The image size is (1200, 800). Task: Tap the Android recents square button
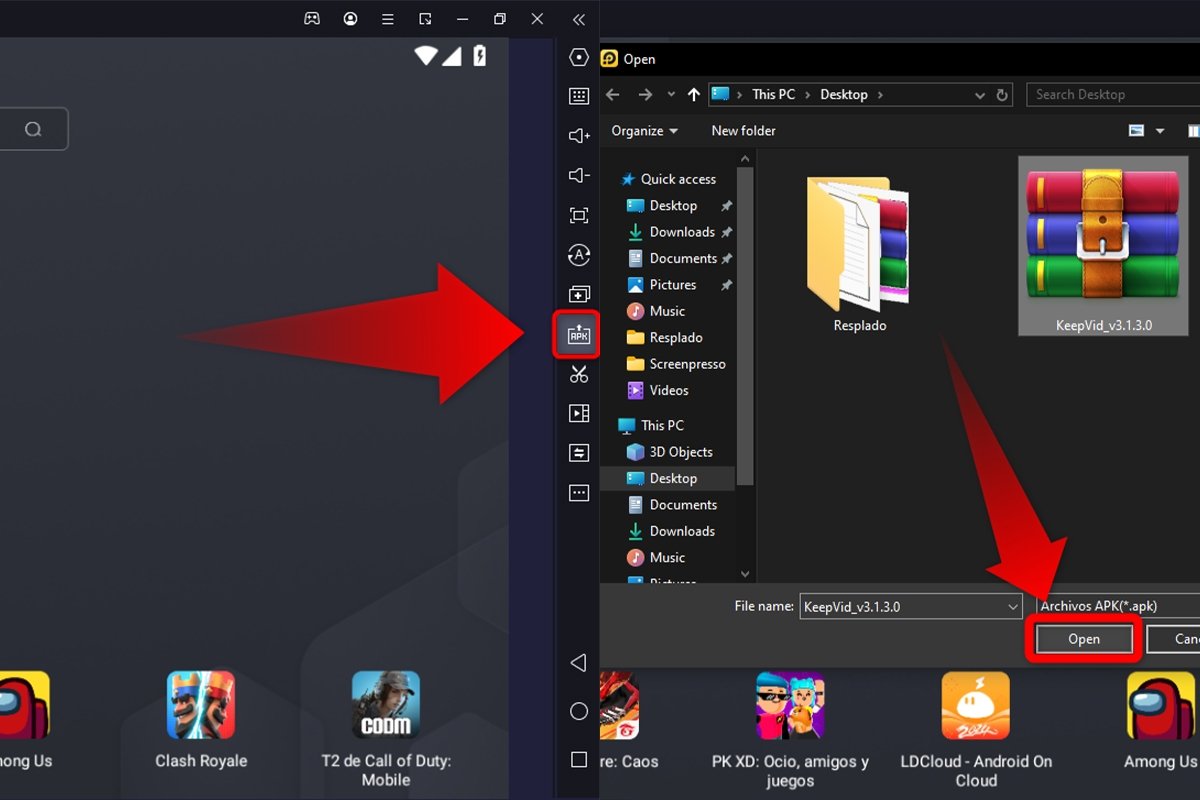pyautogui.click(x=578, y=759)
